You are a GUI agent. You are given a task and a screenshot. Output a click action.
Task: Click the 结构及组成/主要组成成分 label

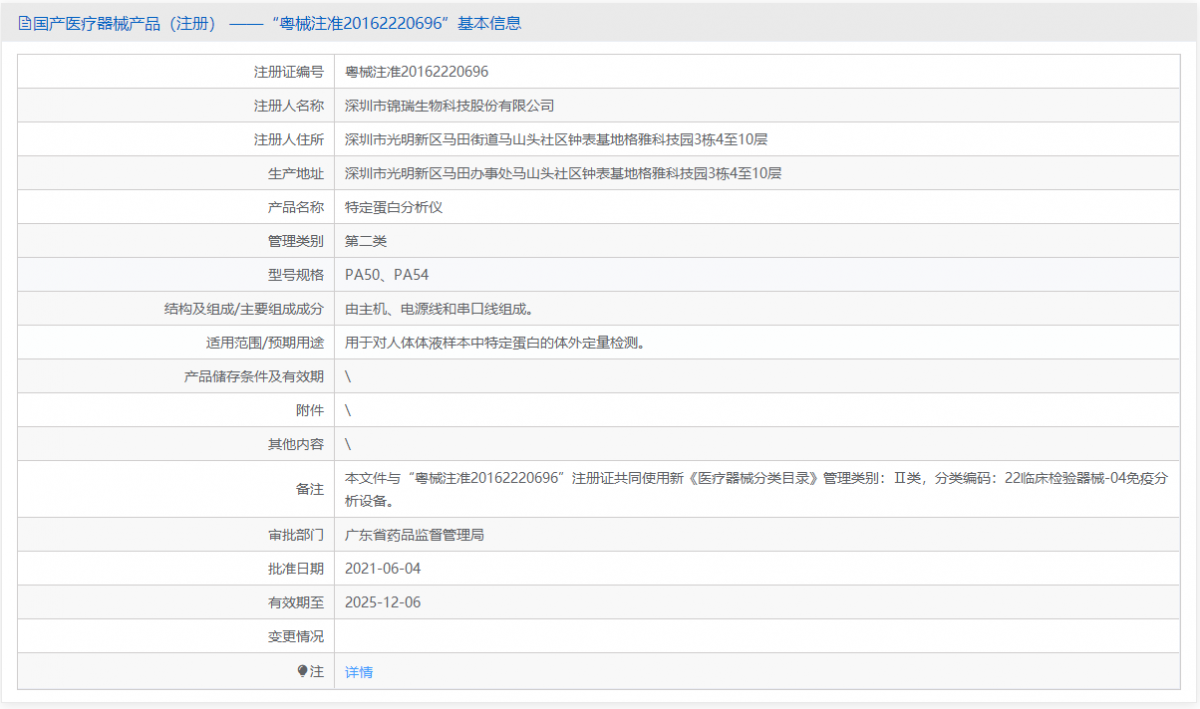click(244, 309)
